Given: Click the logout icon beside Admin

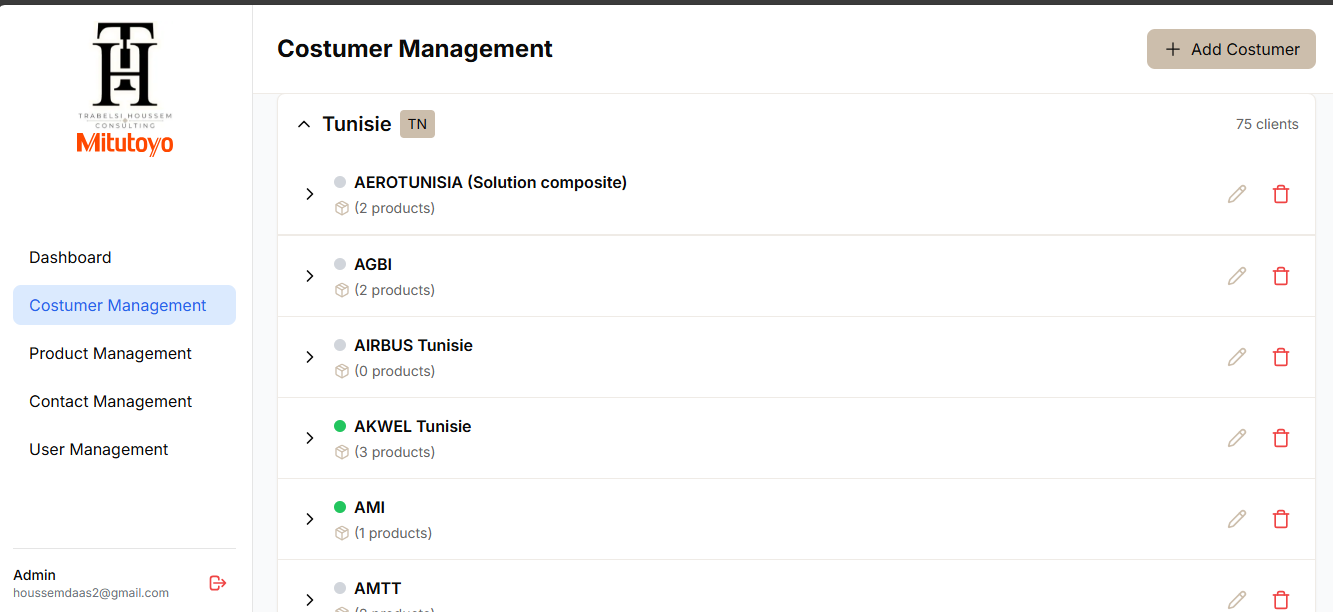Looking at the screenshot, I should 218,583.
